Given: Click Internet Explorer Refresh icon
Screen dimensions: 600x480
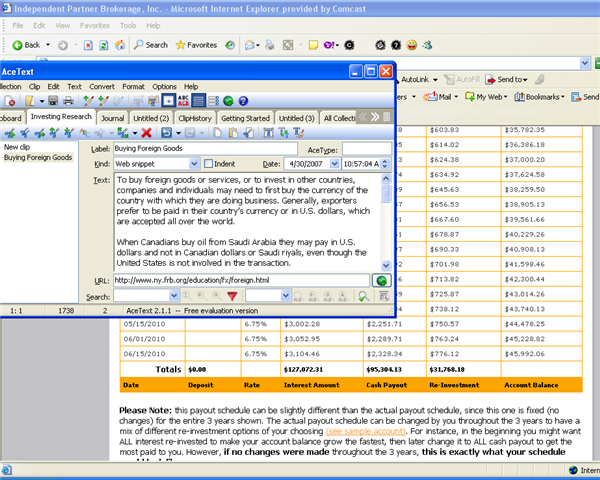Looking at the screenshot, I should [104, 45].
